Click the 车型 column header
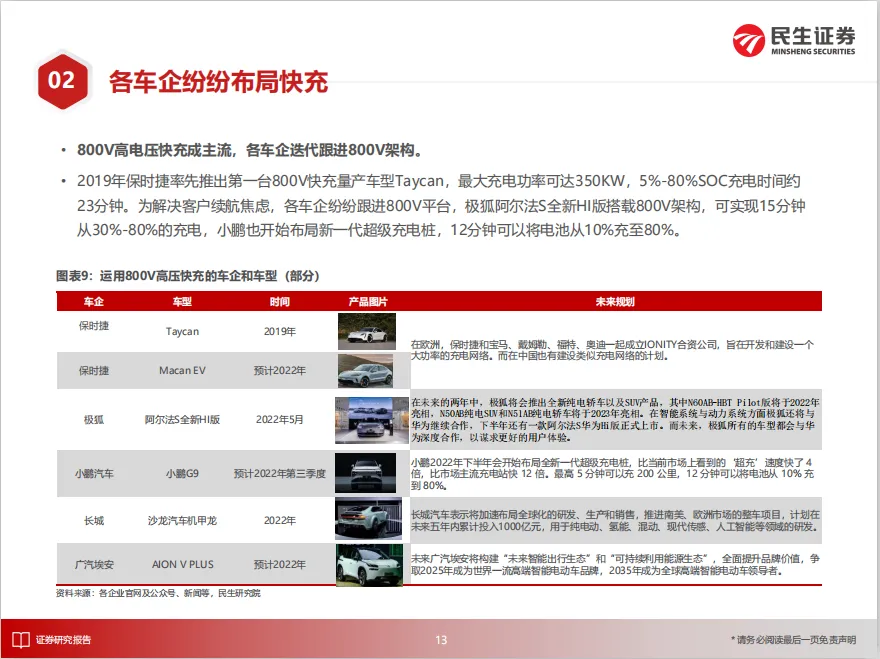 click(x=182, y=301)
